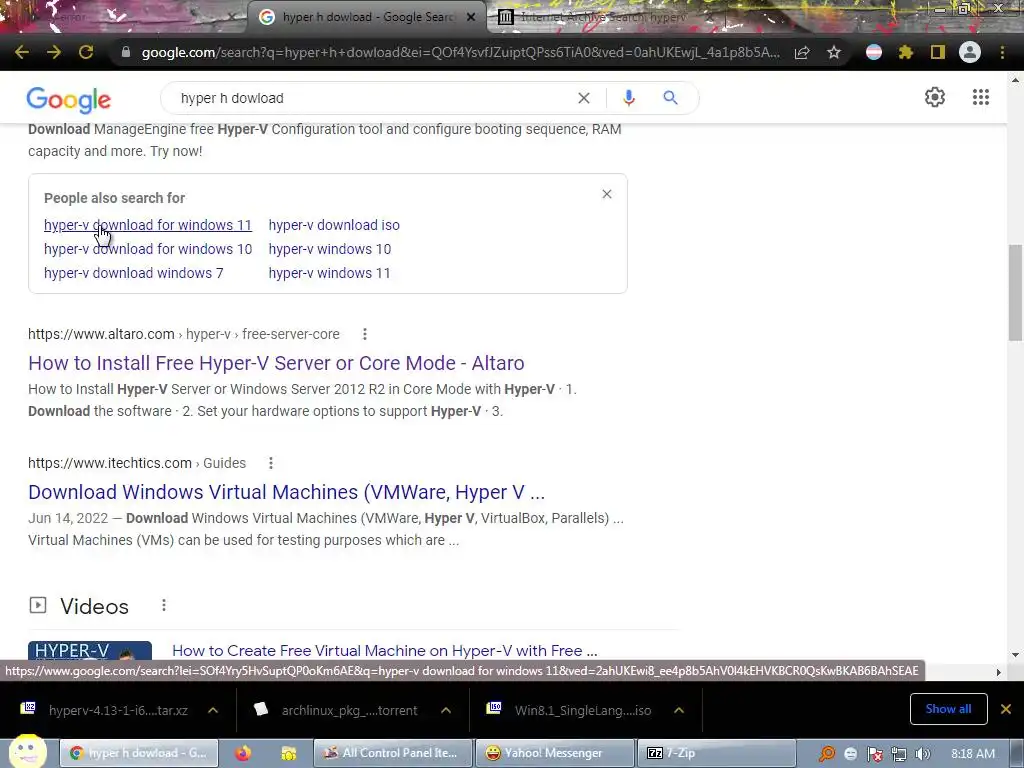1024x768 pixels.
Task: Open Google quick settings gear
Action: pyautogui.click(x=935, y=97)
